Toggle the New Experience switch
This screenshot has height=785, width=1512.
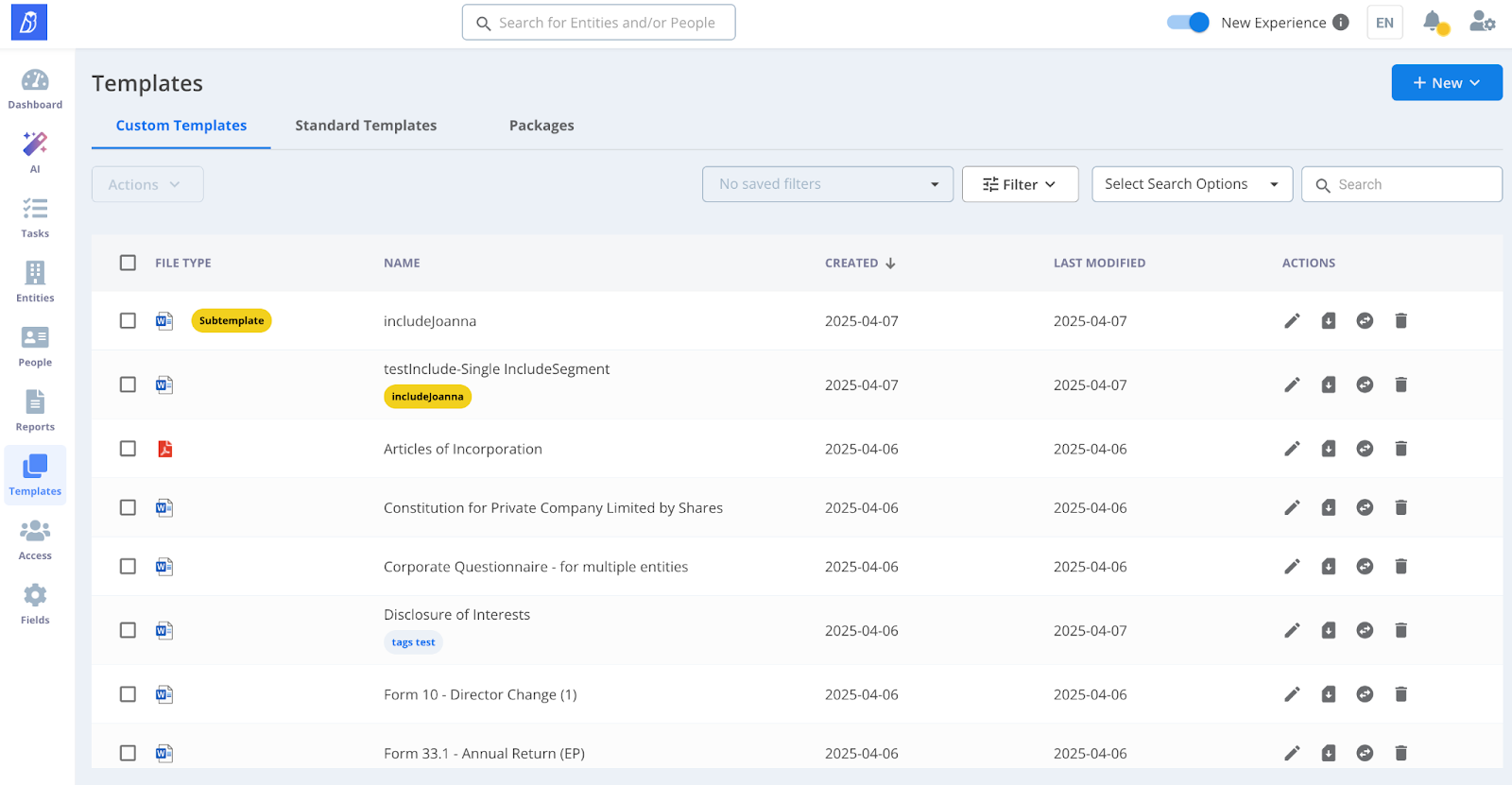[x=1188, y=23]
